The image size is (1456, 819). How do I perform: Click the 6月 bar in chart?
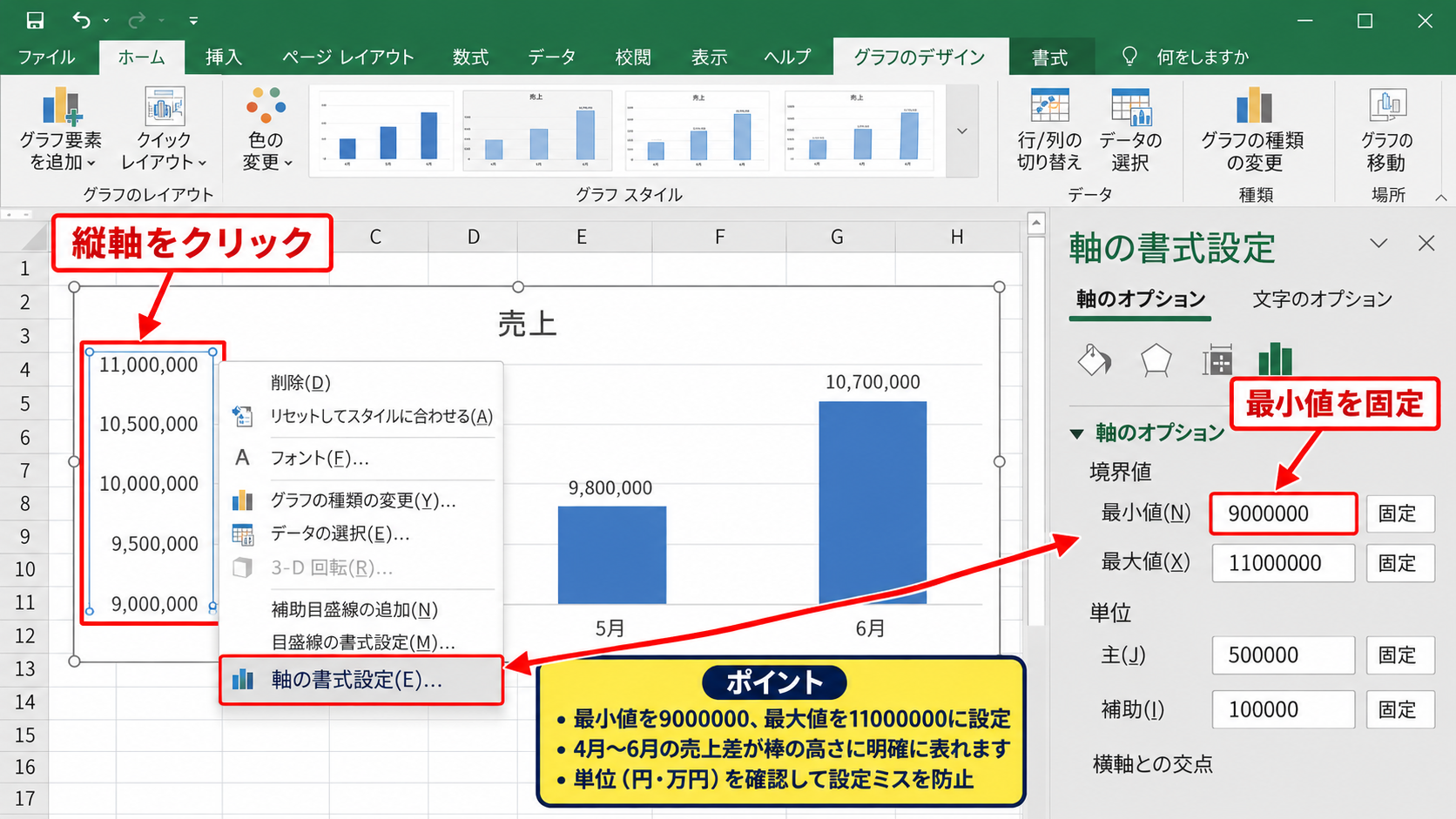click(x=873, y=502)
